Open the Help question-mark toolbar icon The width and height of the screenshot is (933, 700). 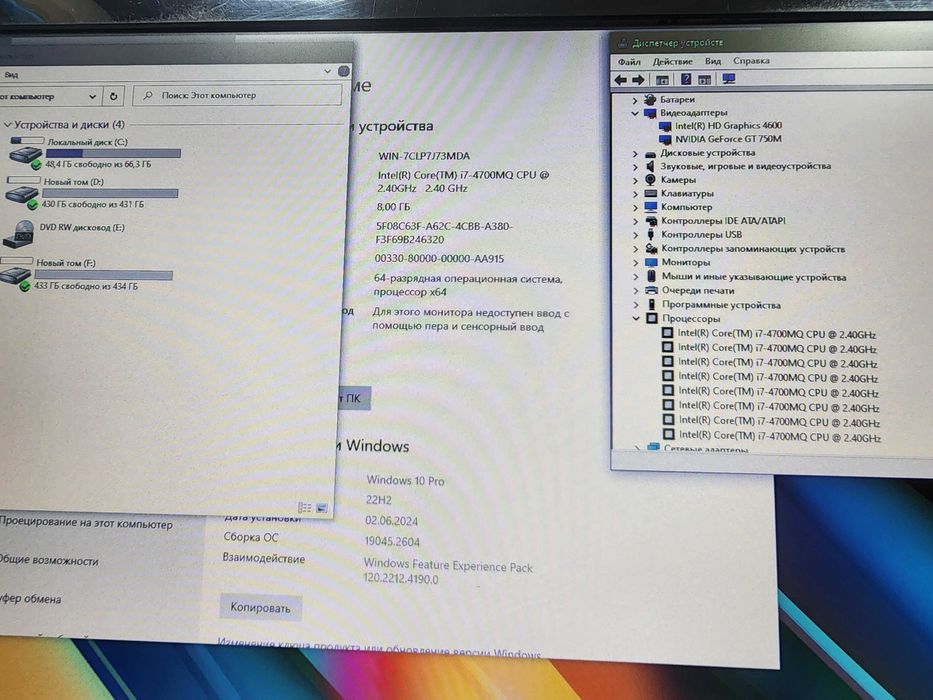[685, 79]
